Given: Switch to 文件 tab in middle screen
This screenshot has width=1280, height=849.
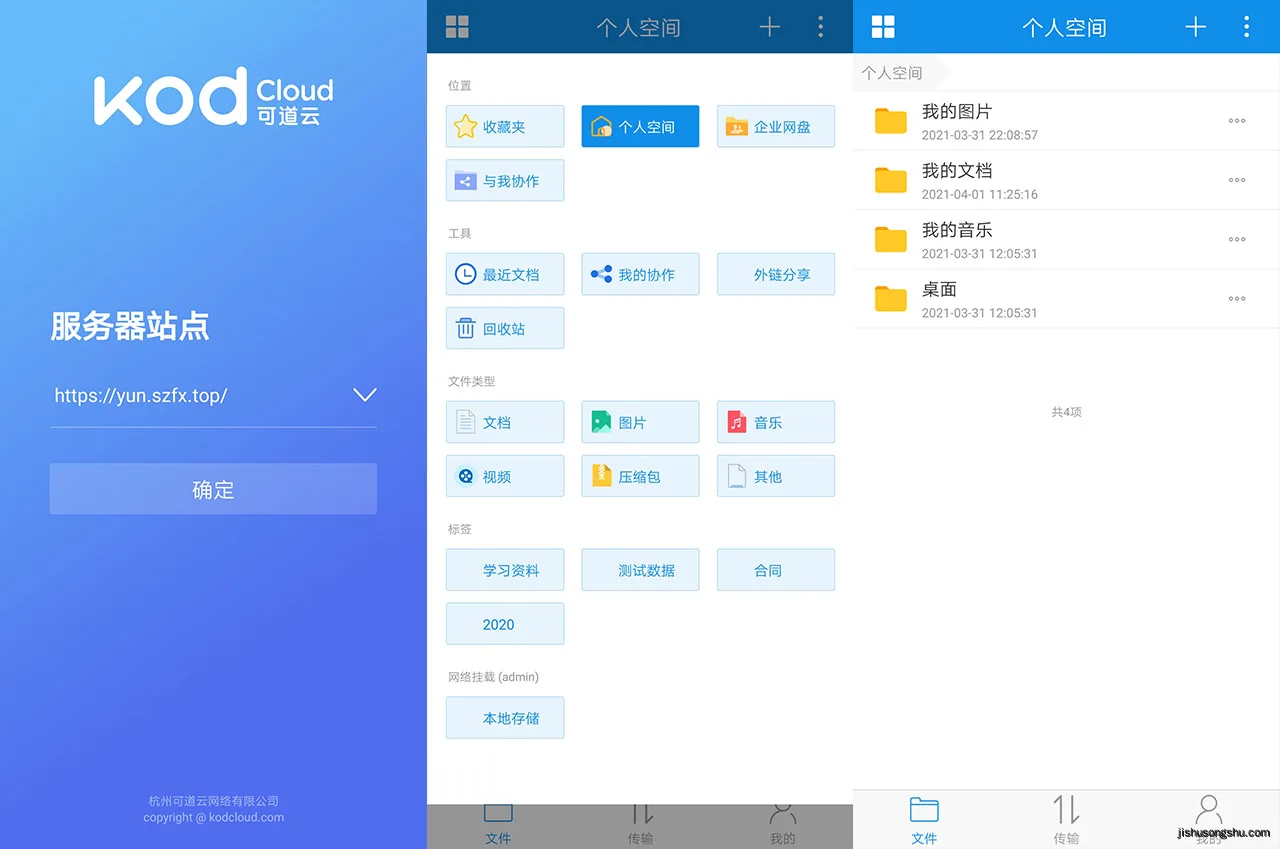Looking at the screenshot, I should click(498, 824).
